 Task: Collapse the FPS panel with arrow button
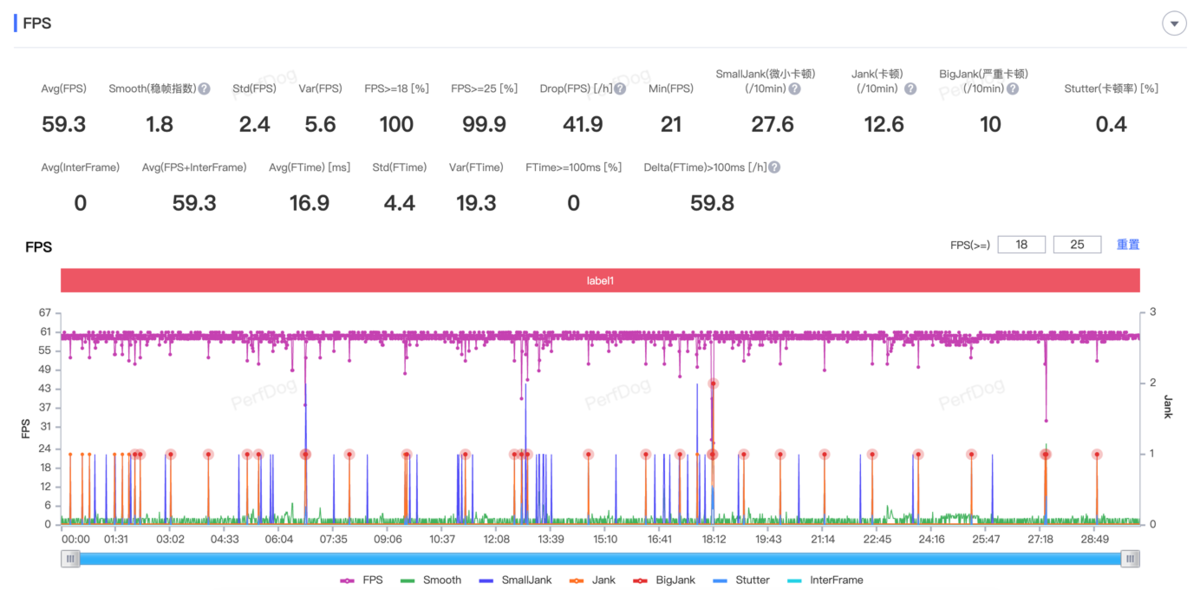coord(1173,24)
